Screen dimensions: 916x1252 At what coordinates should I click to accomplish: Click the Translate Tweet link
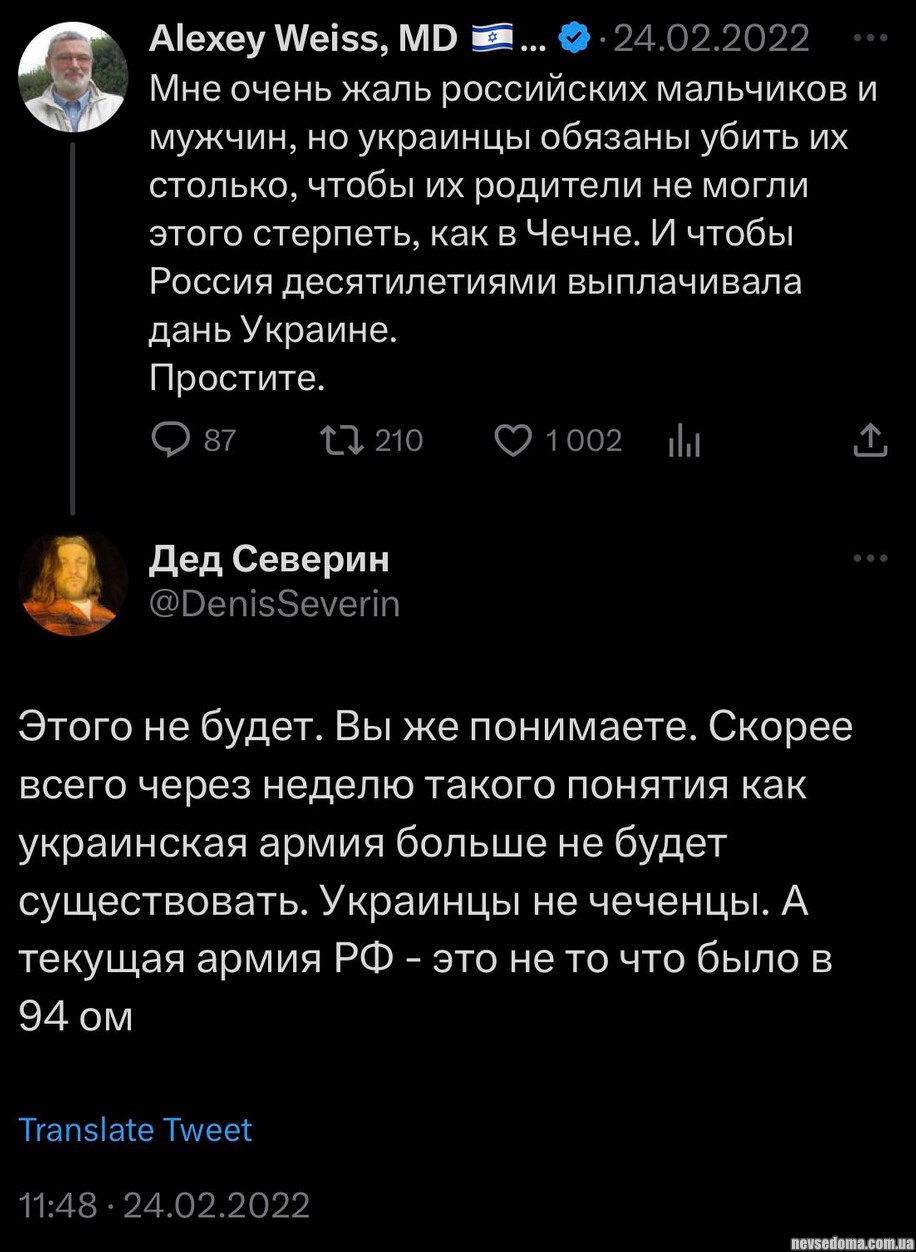[x=135, y=1130]
